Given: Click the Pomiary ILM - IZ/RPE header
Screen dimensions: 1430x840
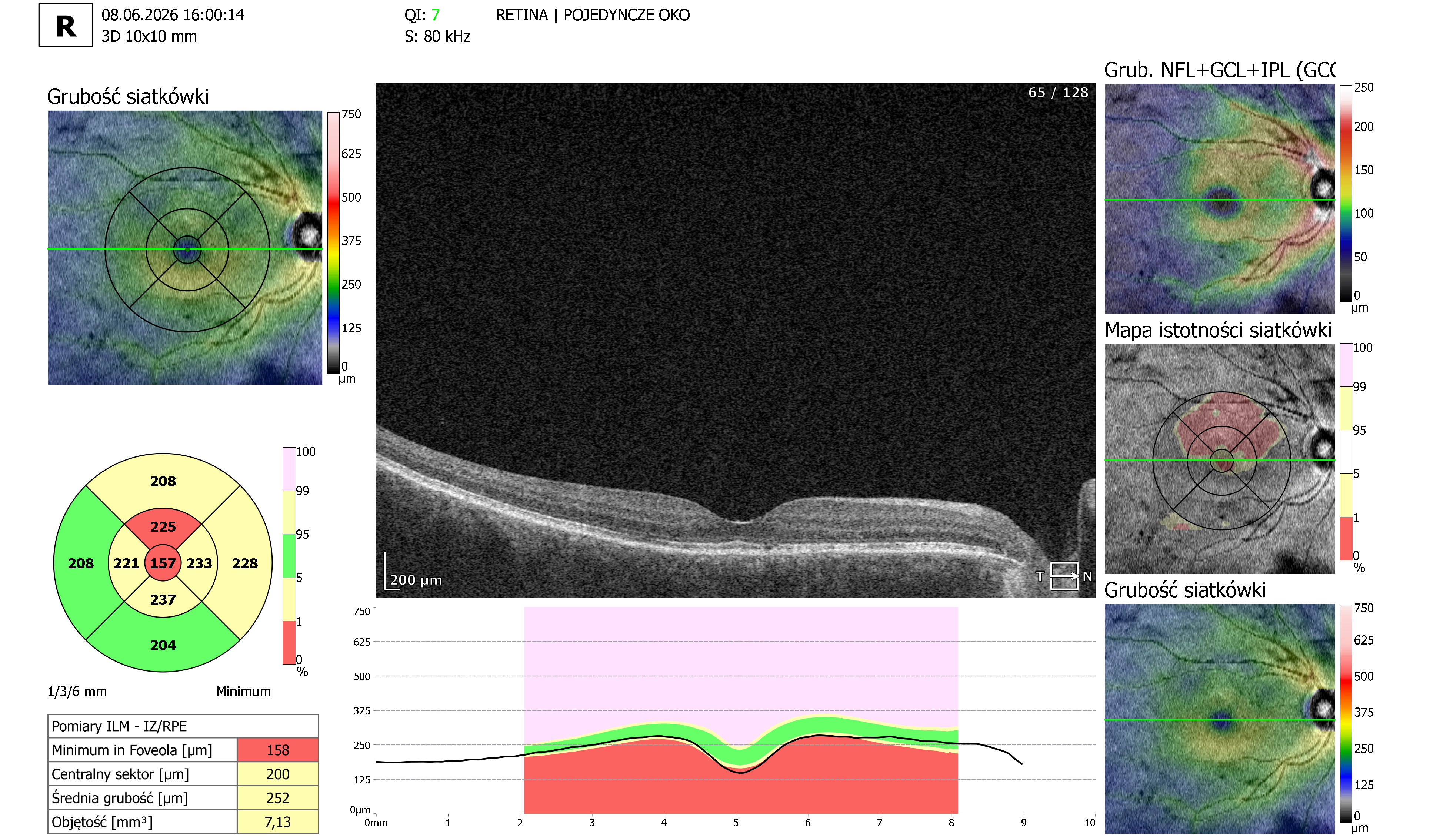Looking at the screenshot, I should pos(183,726).
